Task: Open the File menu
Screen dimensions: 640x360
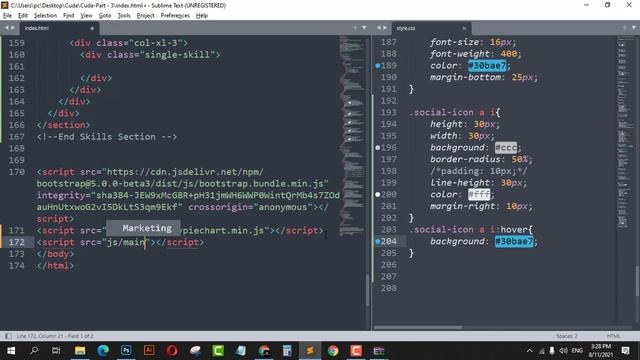Action: click(7, 16)
